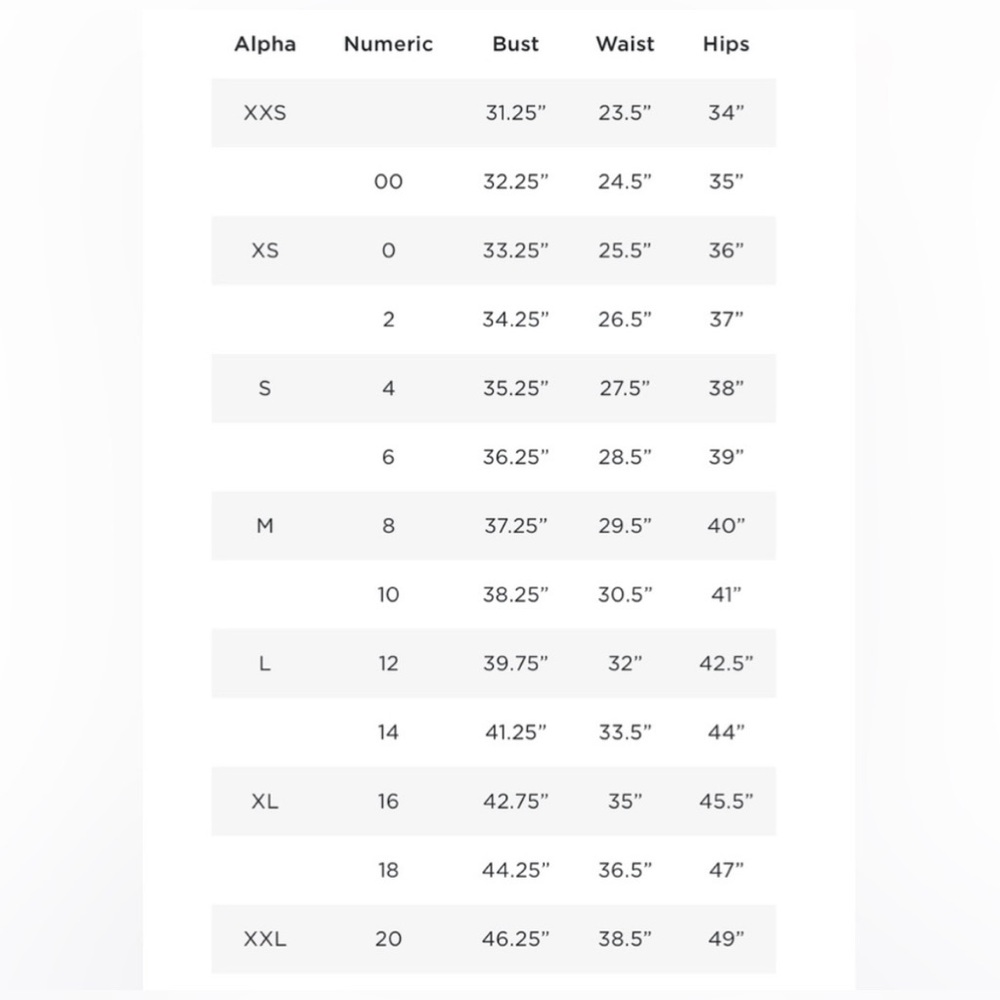
Task: Click hips value 49" in XXL row
Action: 726,939
